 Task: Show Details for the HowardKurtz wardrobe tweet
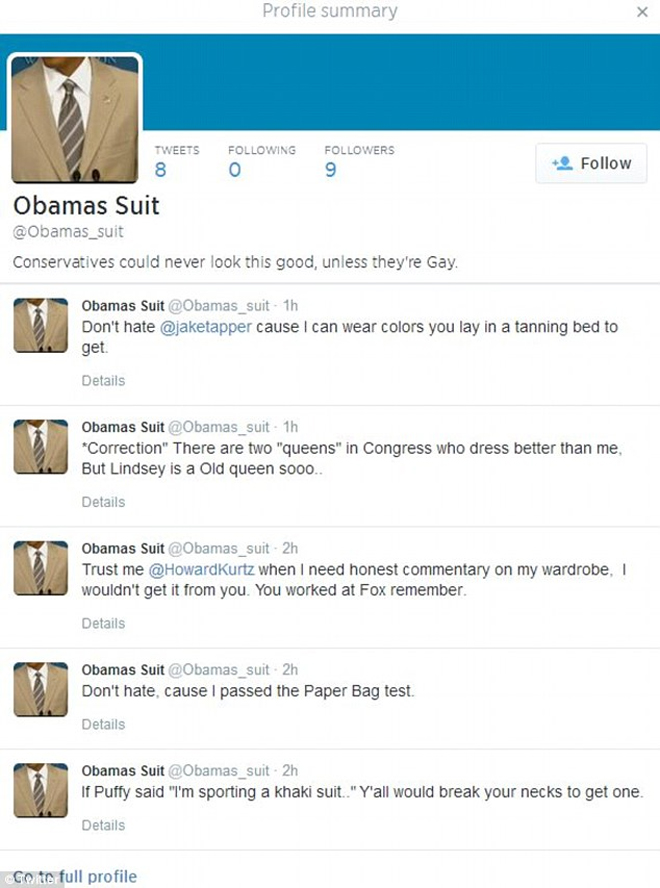pyautogui.click(x=103, y=623)
